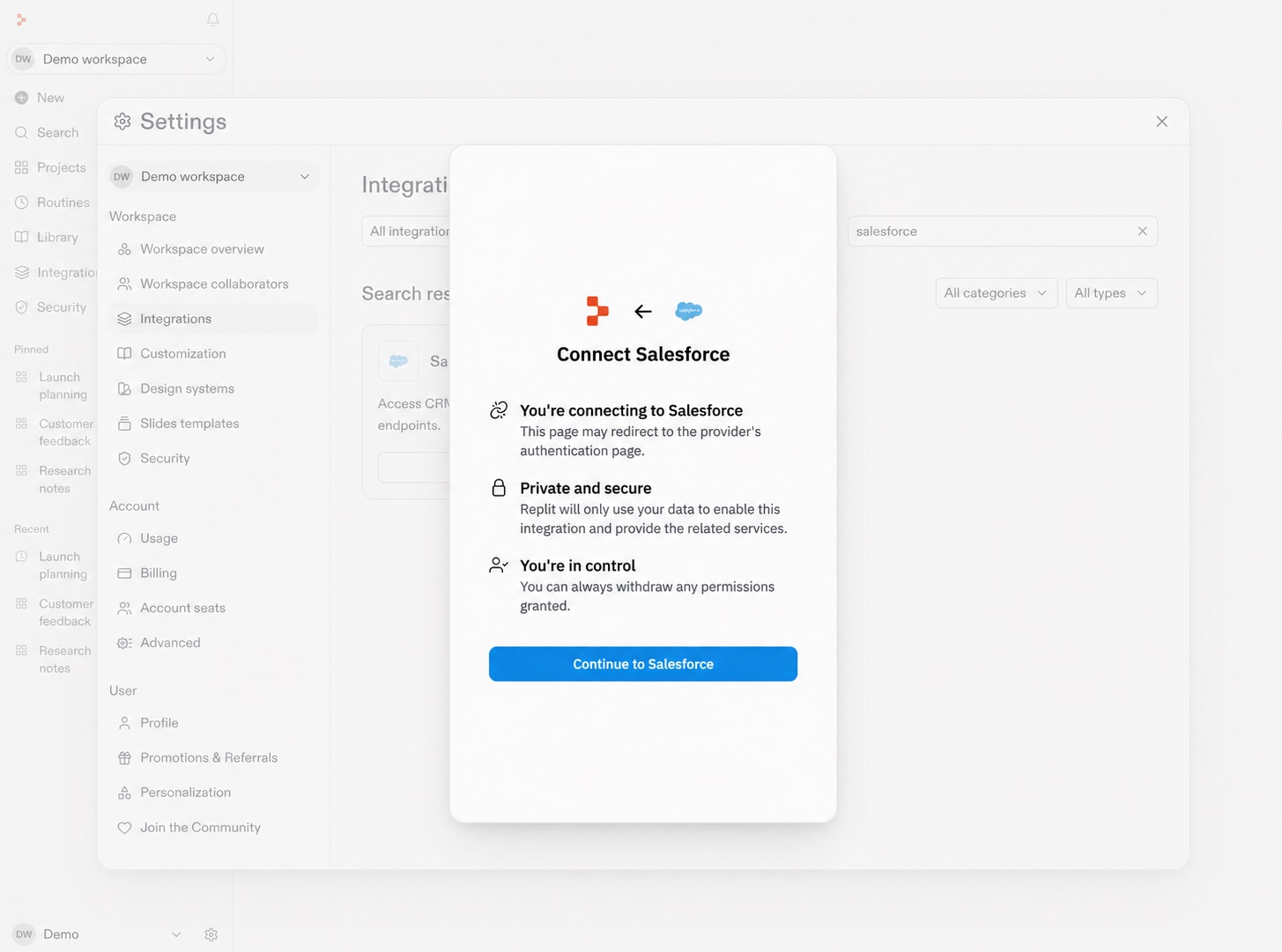The height and width of the screenshot is (952, 1282).
Task: Open Promotions & Referrals
Action: point(212,757)
